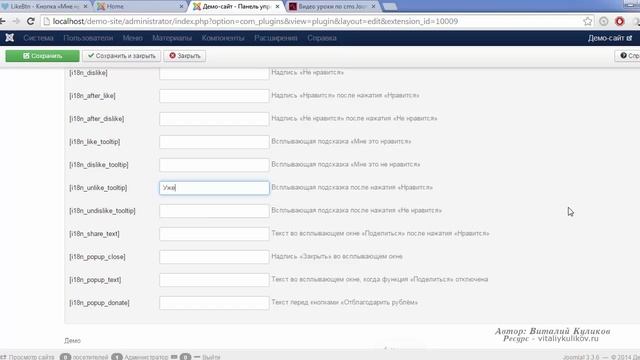The image size is (640, 360).
Task: Focus the i18n_share_text input field
Action: 214,234
